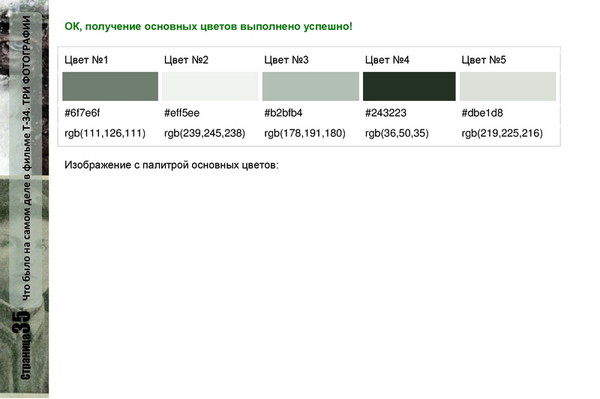Screen dimensions: 600x399
Task: Click the rgb(239,245,238) text
Action: pos(205,133)
